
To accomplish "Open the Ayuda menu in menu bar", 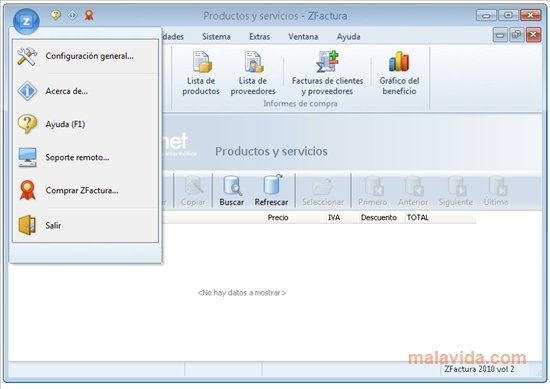I will [348, 36].
